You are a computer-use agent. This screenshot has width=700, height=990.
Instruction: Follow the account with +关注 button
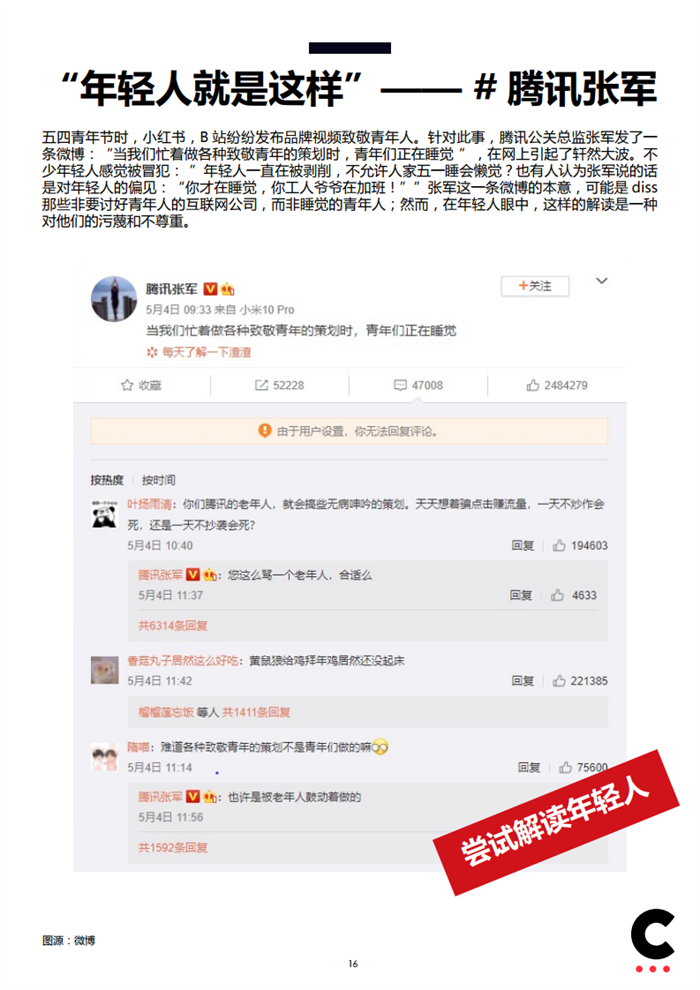tap(535, 286)
